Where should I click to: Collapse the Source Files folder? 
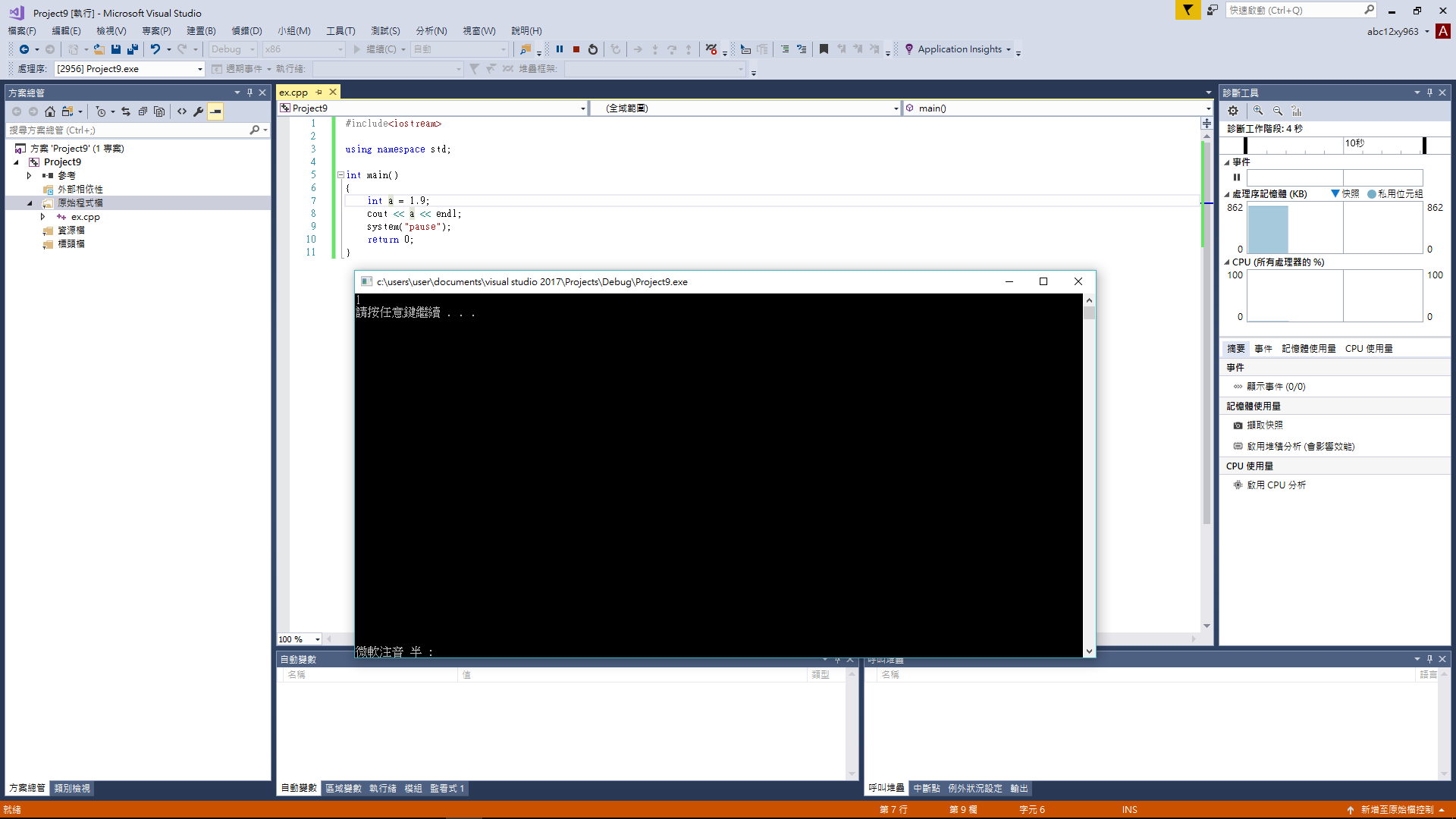[x=30, y=203]
